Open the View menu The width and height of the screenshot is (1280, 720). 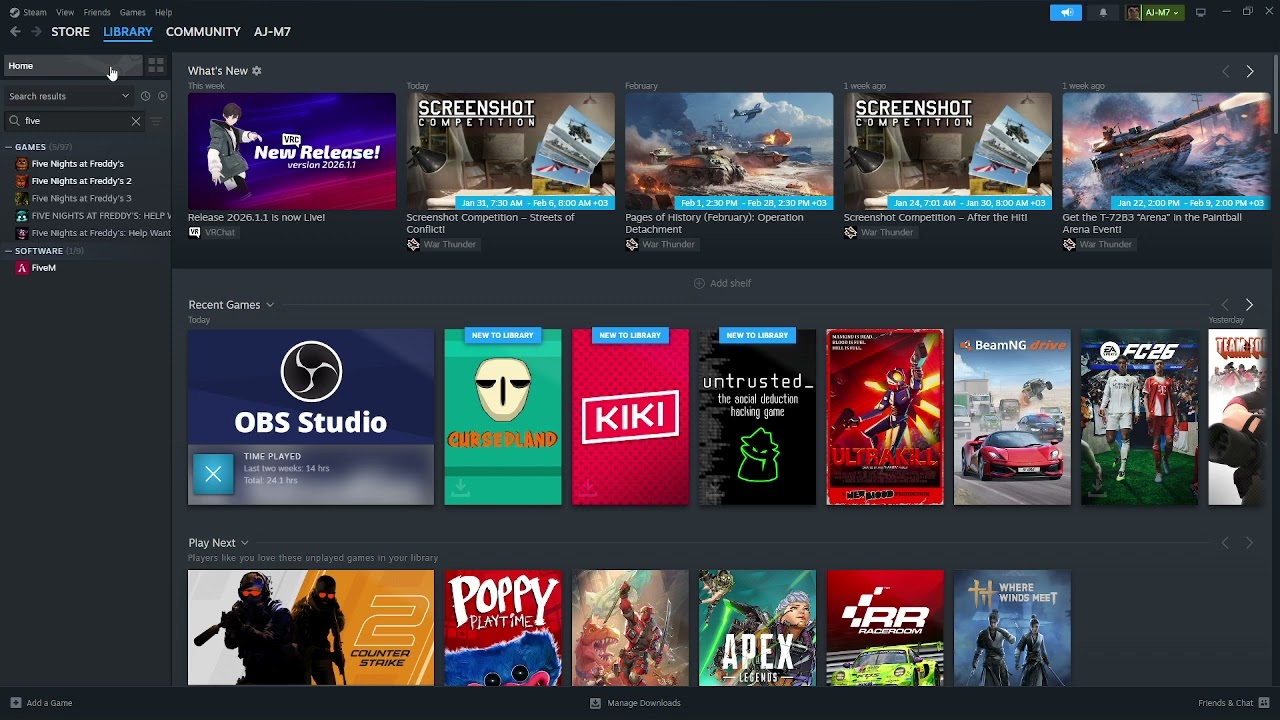coord(65,12)
